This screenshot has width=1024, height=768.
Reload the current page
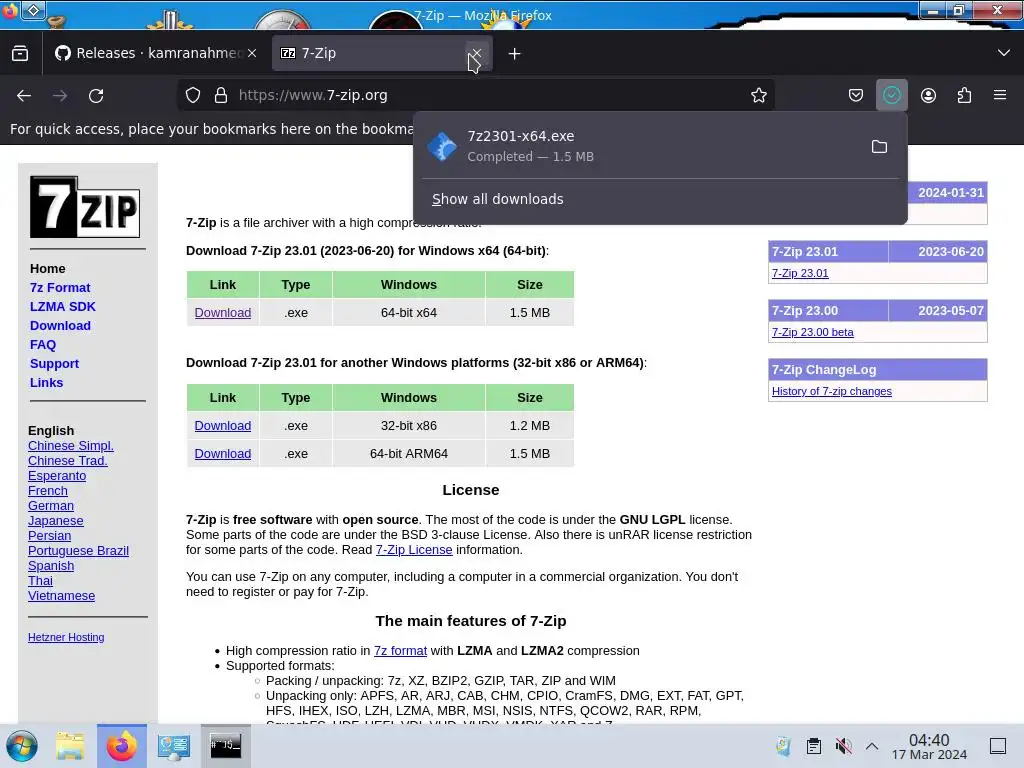96,95
